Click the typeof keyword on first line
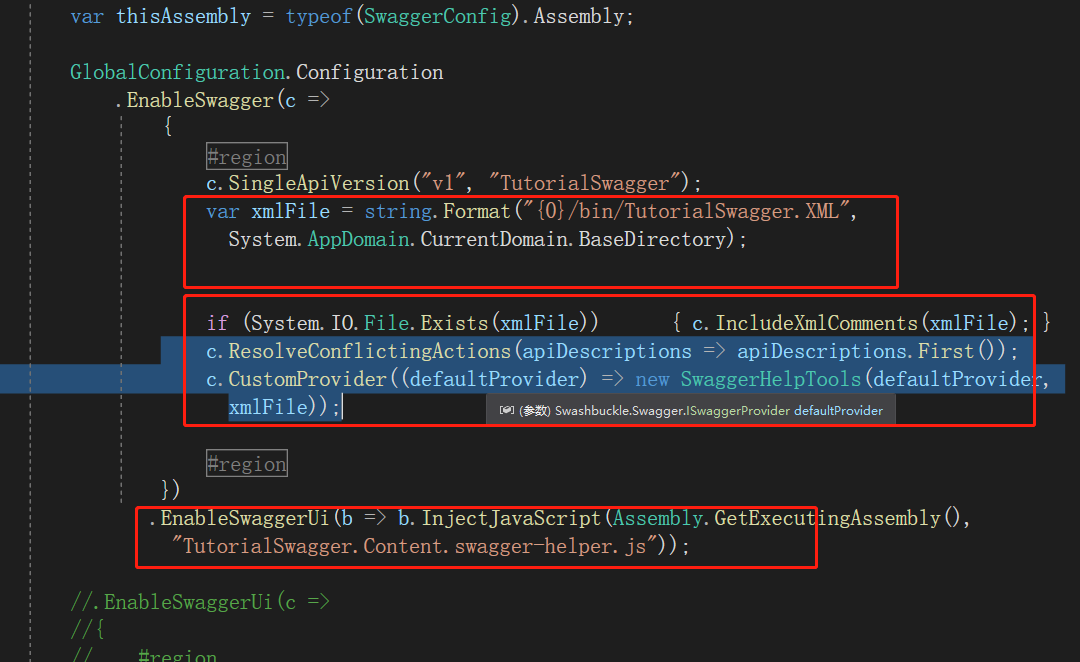This screenshot has height=662, width=1080. pyautogui.click(x=317, y=15)
